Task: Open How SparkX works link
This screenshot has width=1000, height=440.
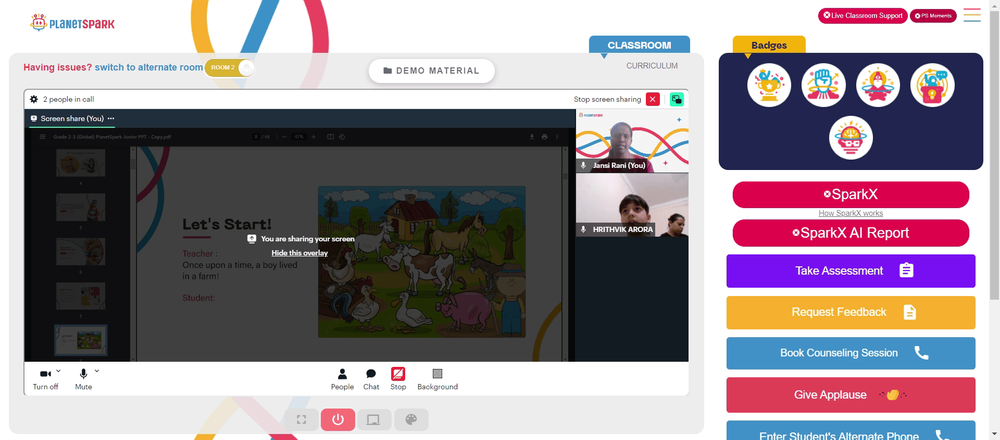Action: (851, 213)
